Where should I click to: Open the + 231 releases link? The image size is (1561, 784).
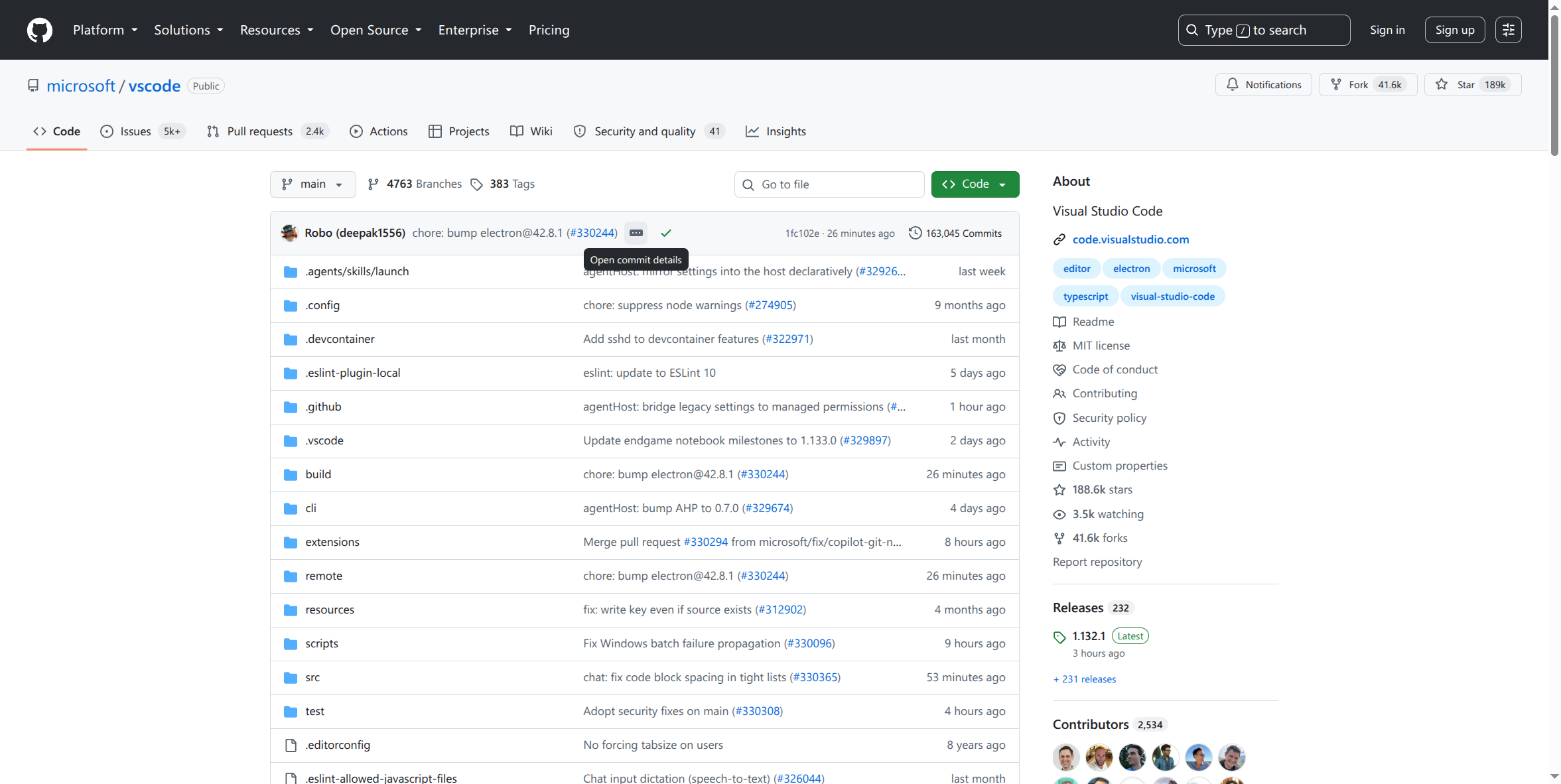tap(1084, 679)
